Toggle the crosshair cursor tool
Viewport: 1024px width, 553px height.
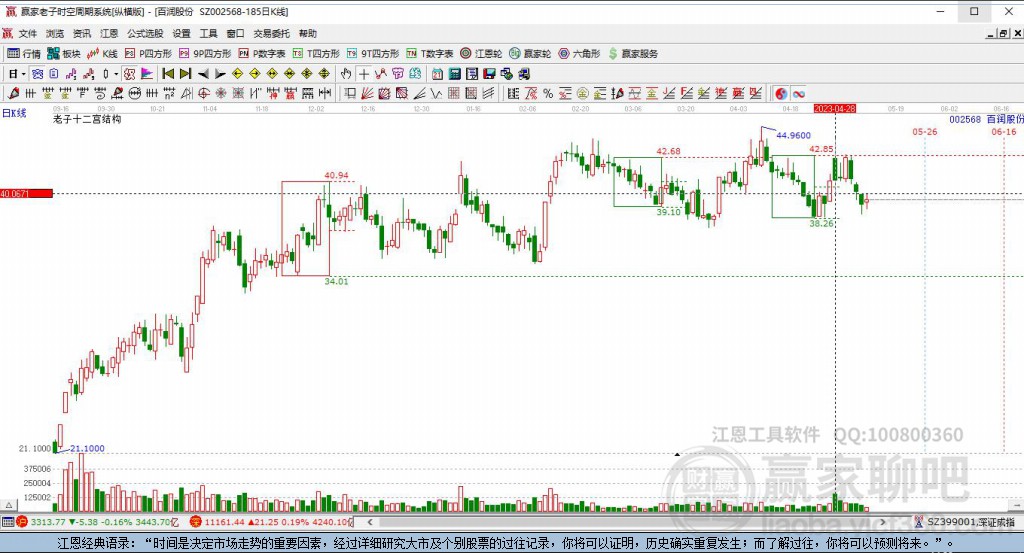click(364, 74)
